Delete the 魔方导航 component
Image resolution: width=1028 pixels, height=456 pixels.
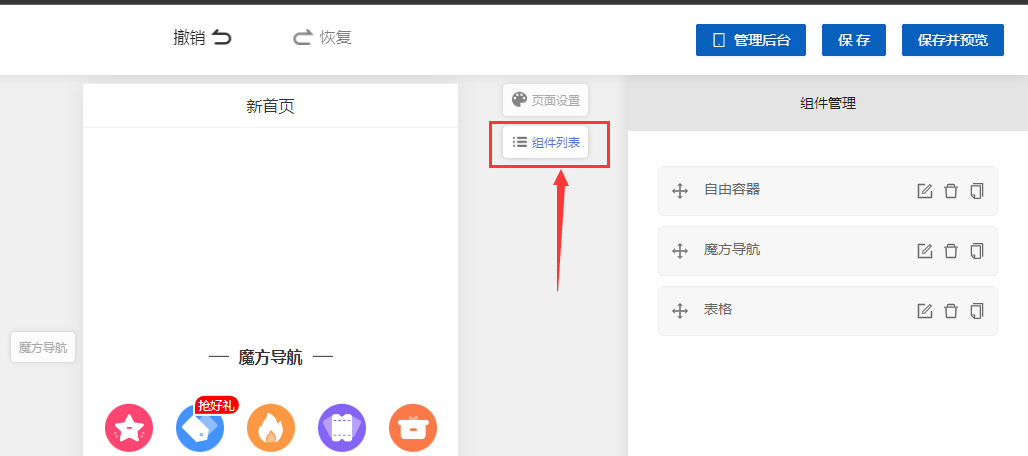[x=951, y=251]
